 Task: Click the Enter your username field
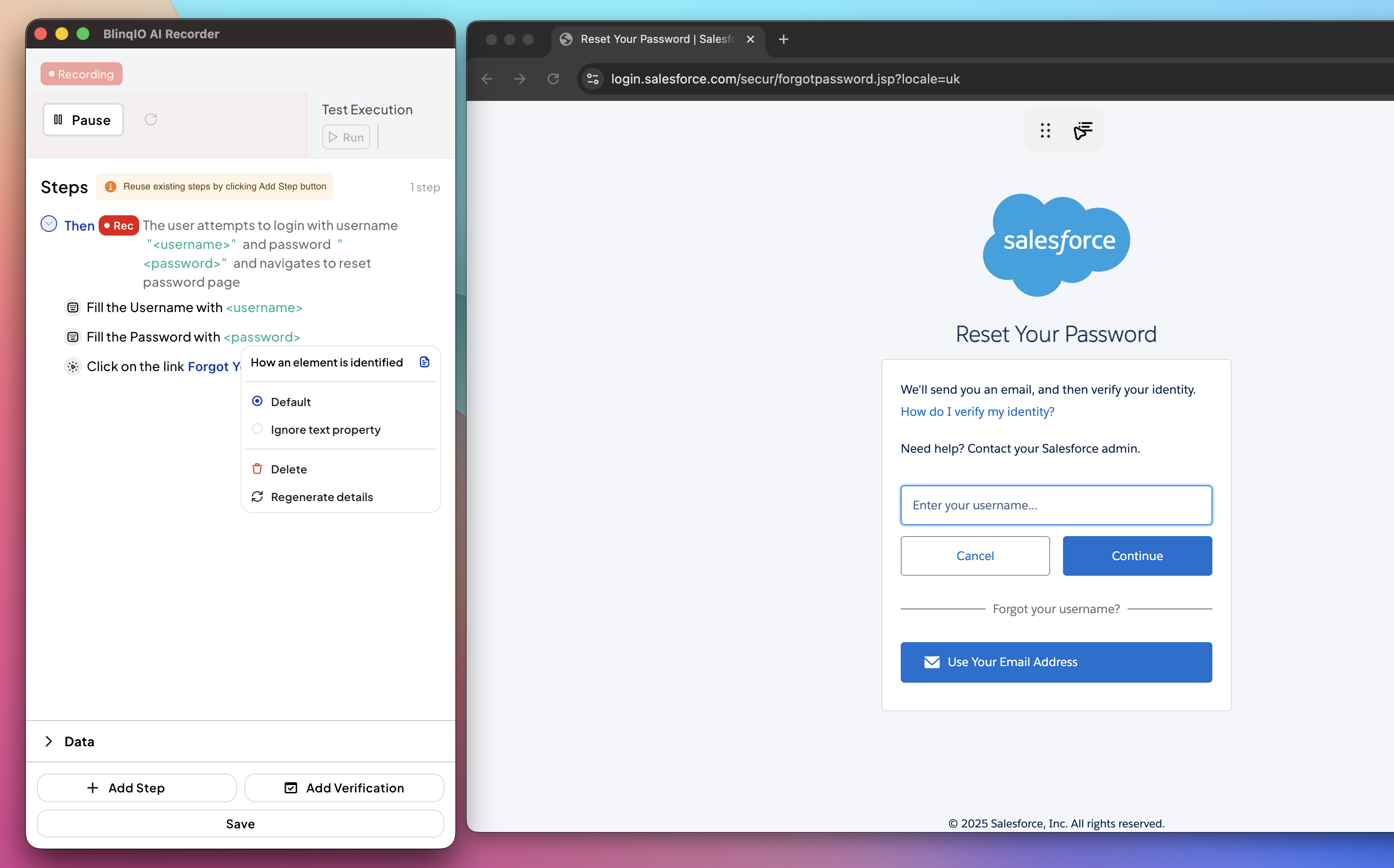coord(1055,505)
